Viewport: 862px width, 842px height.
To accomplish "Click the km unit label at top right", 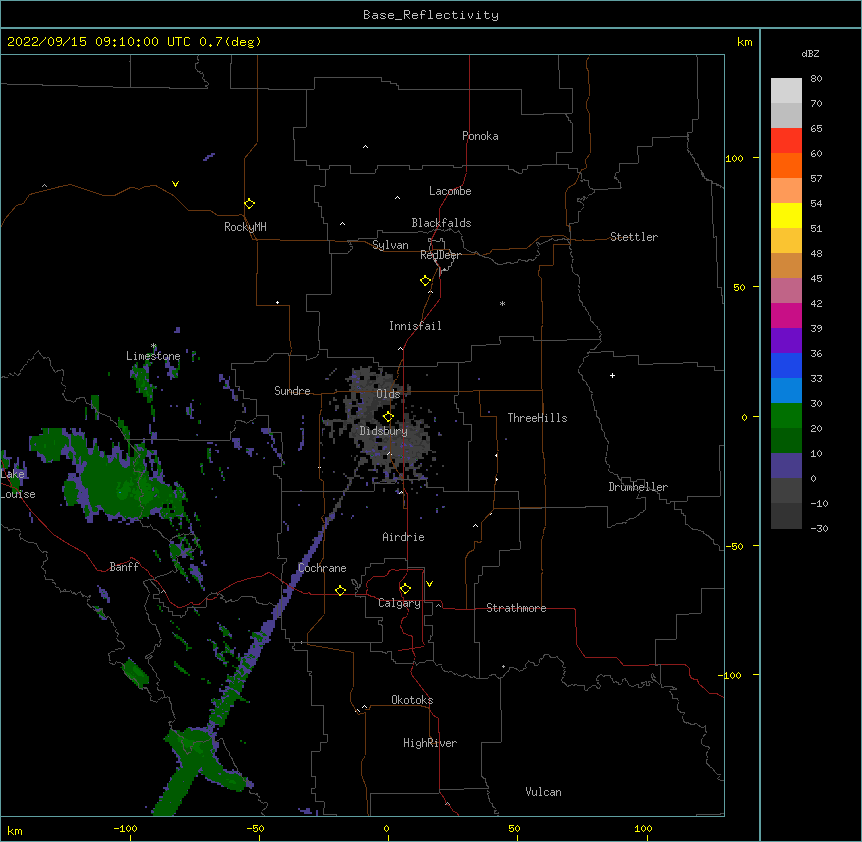I will pos(744,42).
